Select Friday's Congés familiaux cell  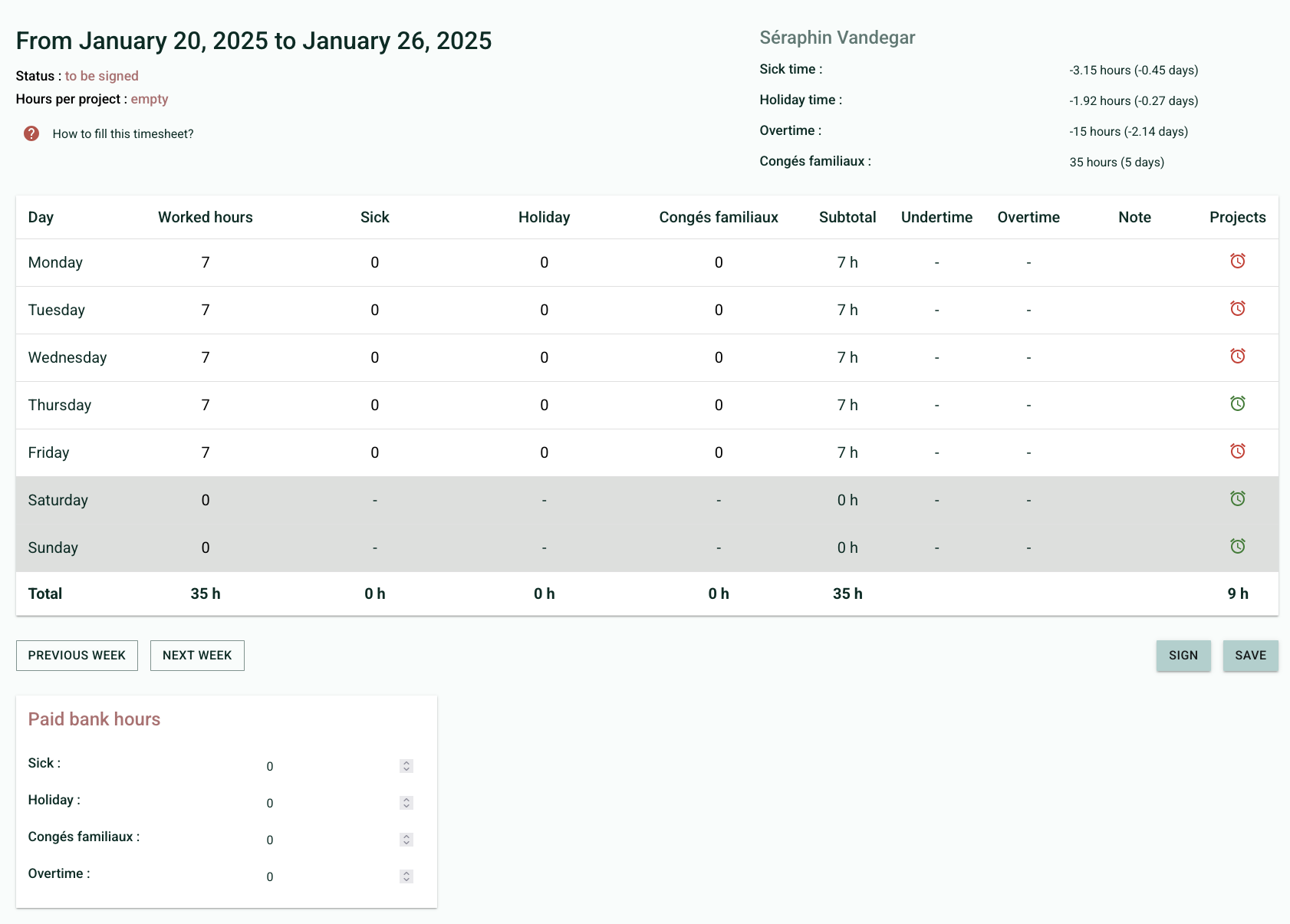[719, 452]
